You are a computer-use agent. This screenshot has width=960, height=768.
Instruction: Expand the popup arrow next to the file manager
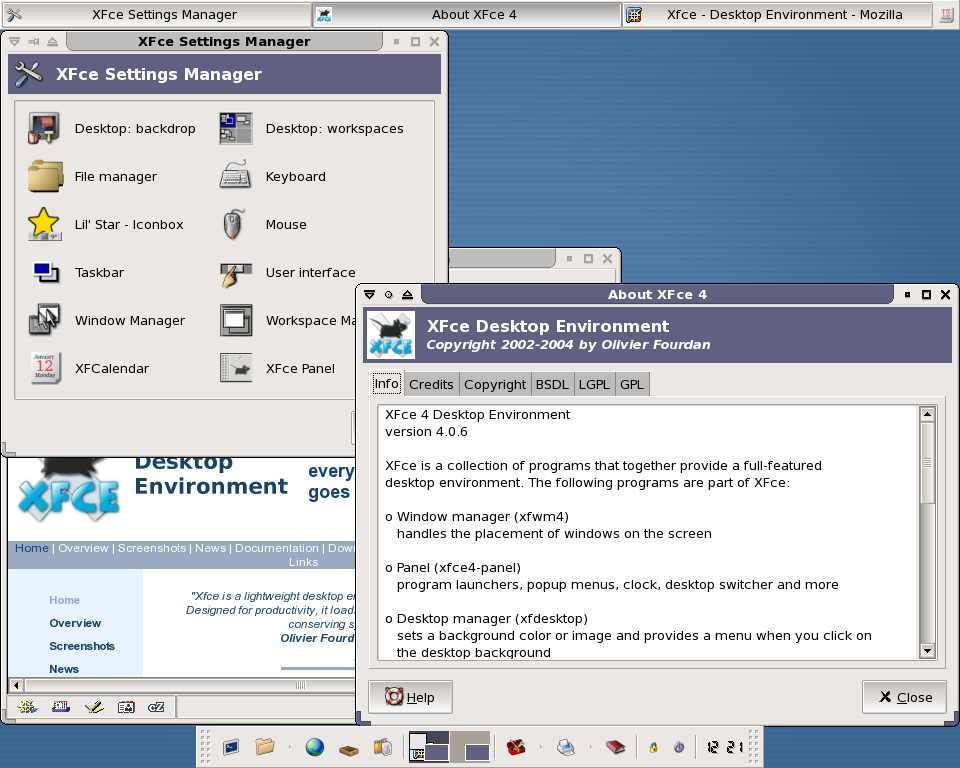(x=290, y=747)
